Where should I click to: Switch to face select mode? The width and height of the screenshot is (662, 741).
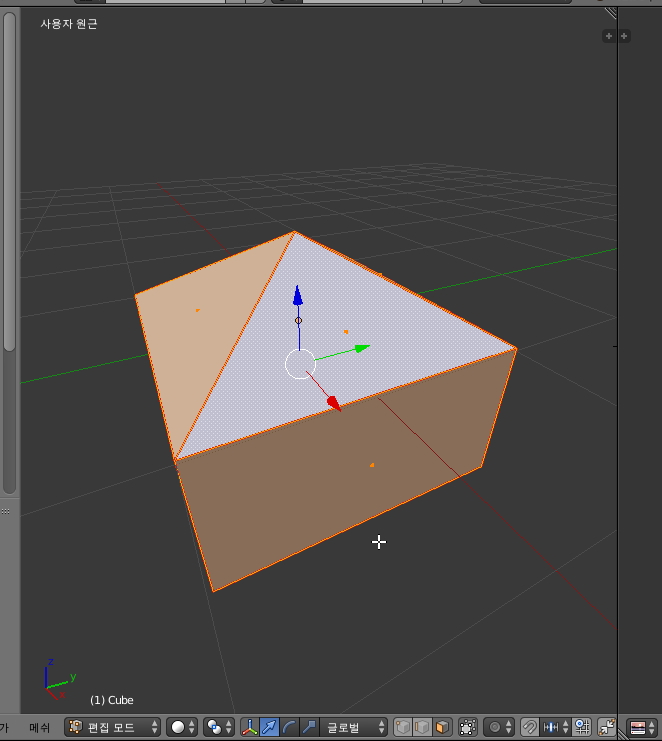(x=442, y=727)
